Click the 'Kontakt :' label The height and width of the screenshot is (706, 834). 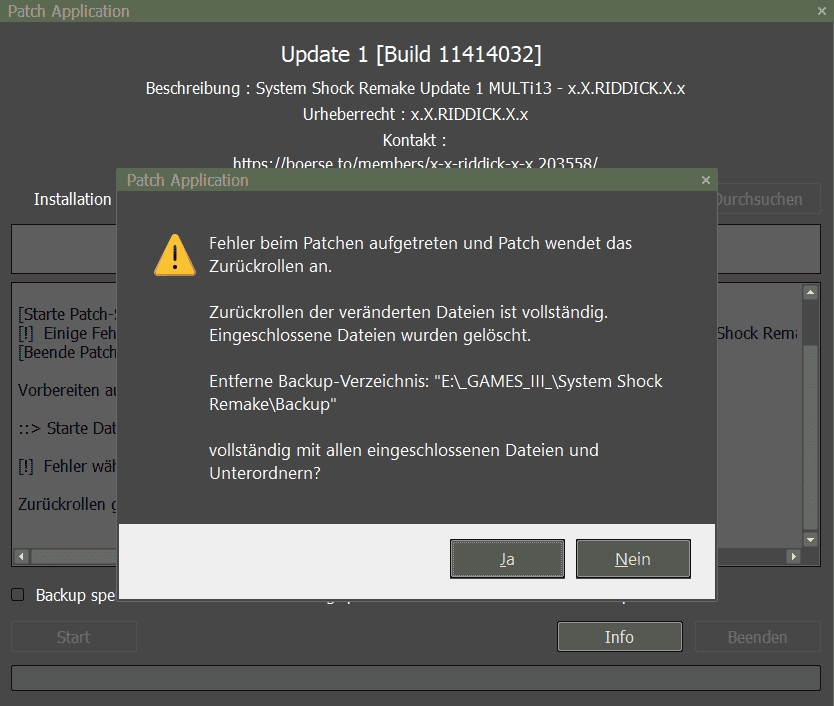tap(414, 140)
